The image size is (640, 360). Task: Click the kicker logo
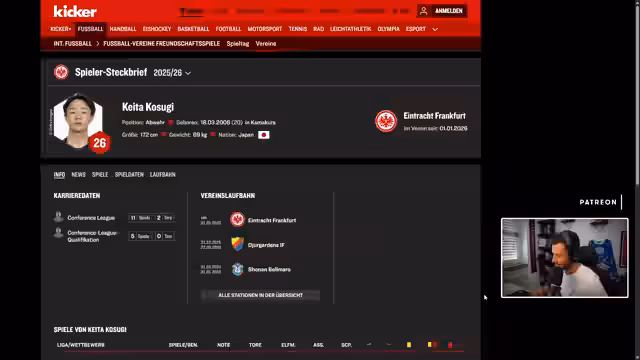pyautogui.click(x=75, y=11)
